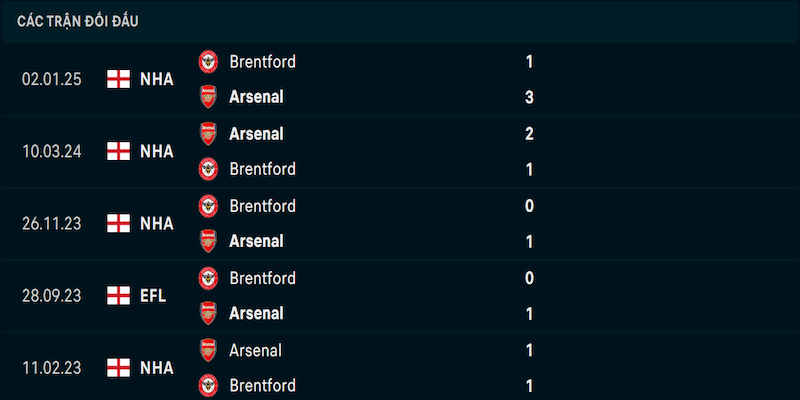Open Arsenal name in 11.02.23 match
Image resolution: width=800 pixels, height=400 pixels.
(x=255, y=351)
